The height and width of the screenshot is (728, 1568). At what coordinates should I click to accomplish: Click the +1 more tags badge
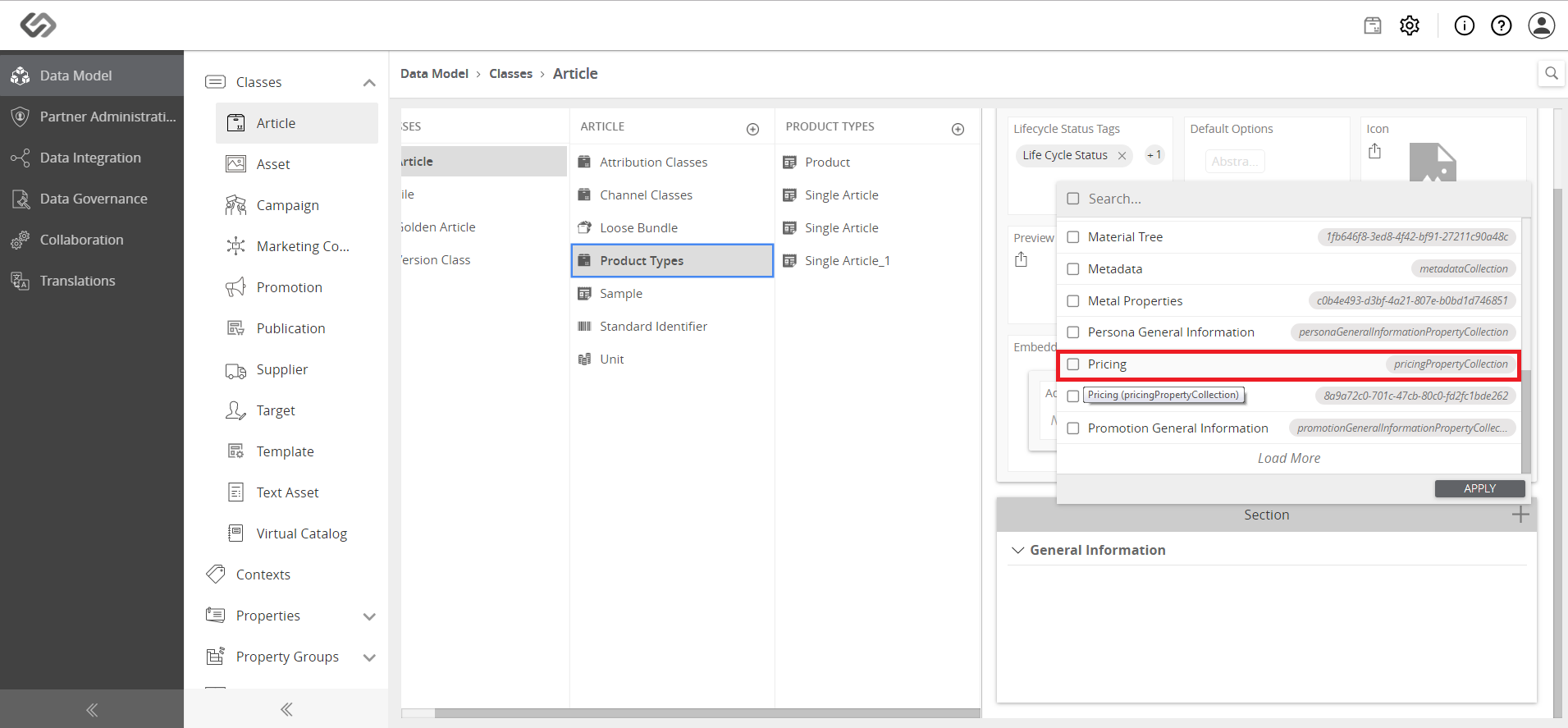pyautogui.click(x=1154, y=155)
